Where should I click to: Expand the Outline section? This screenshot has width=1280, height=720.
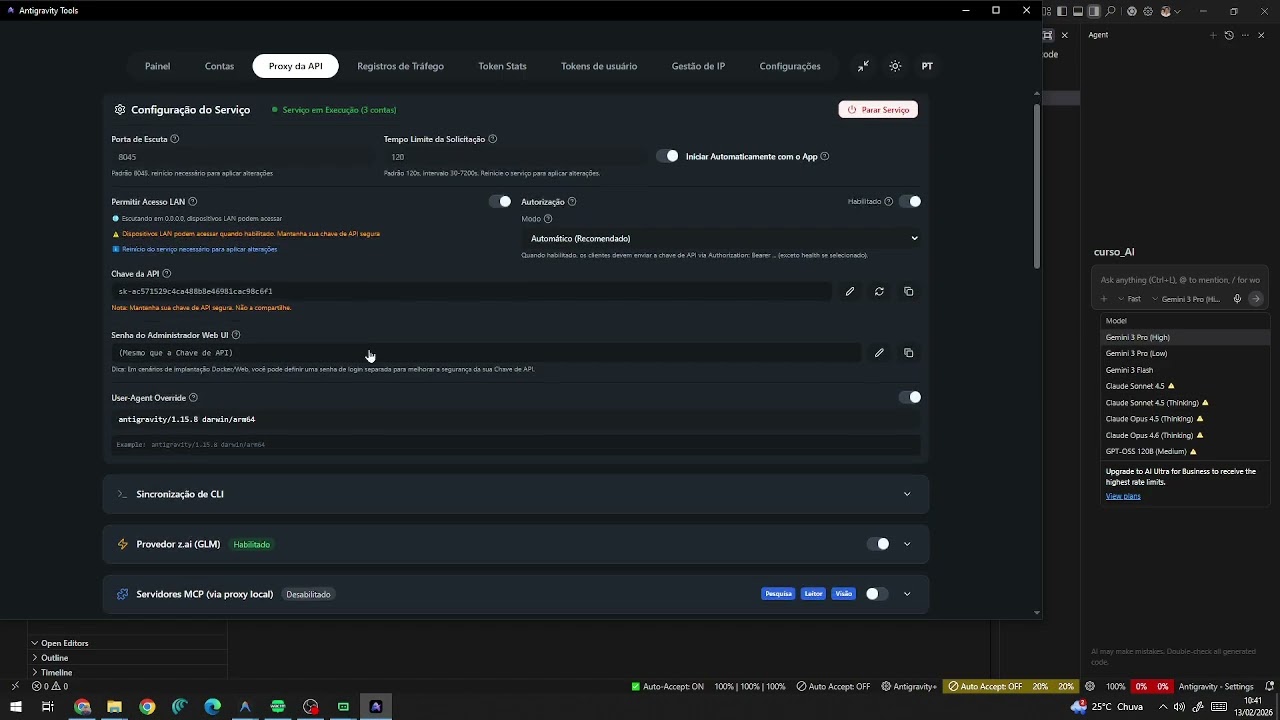click(54, 658)
